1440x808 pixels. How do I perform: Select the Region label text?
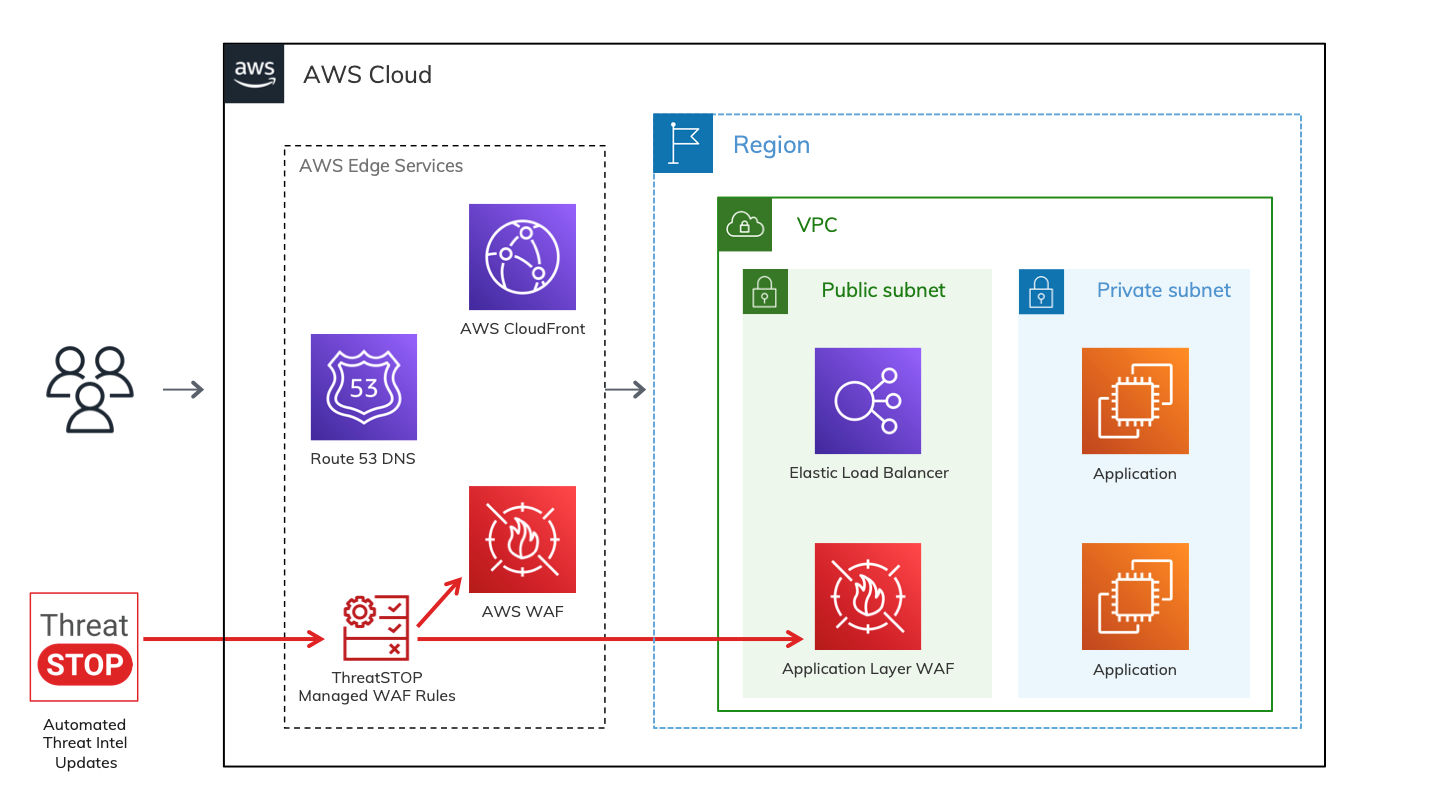[x=771, y=144]
